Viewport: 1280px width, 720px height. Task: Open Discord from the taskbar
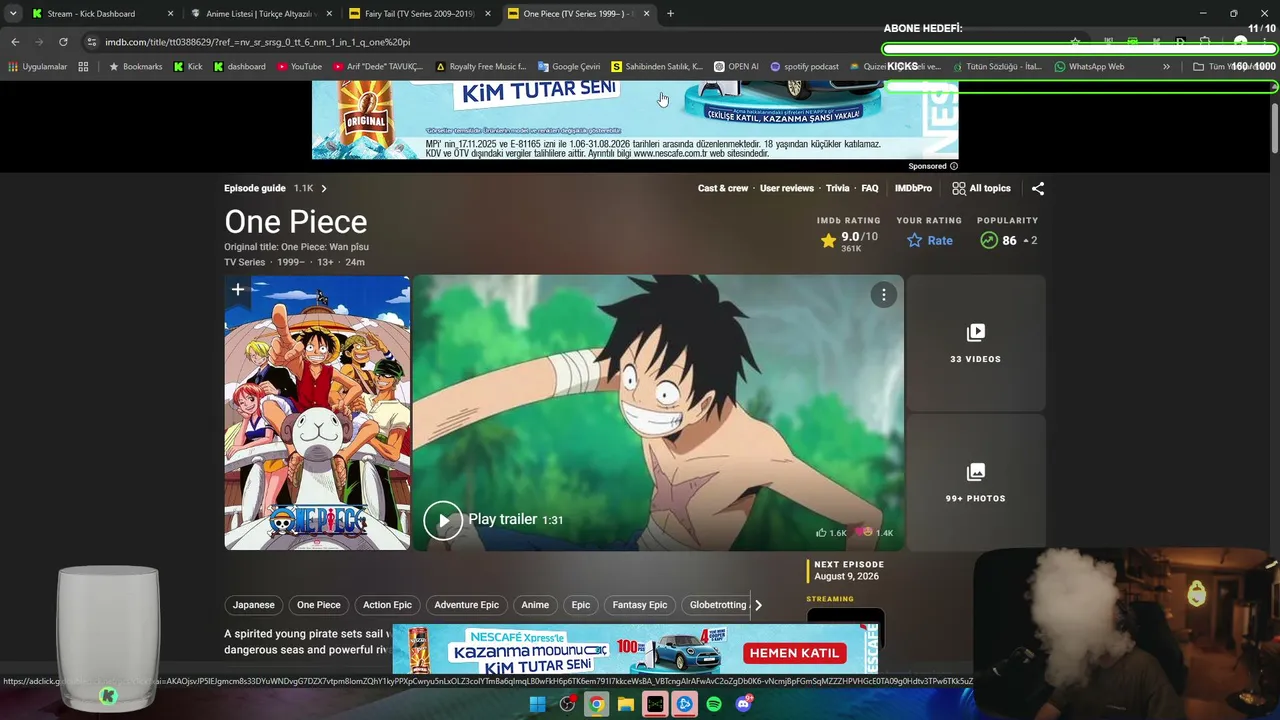tap(743, 704)
